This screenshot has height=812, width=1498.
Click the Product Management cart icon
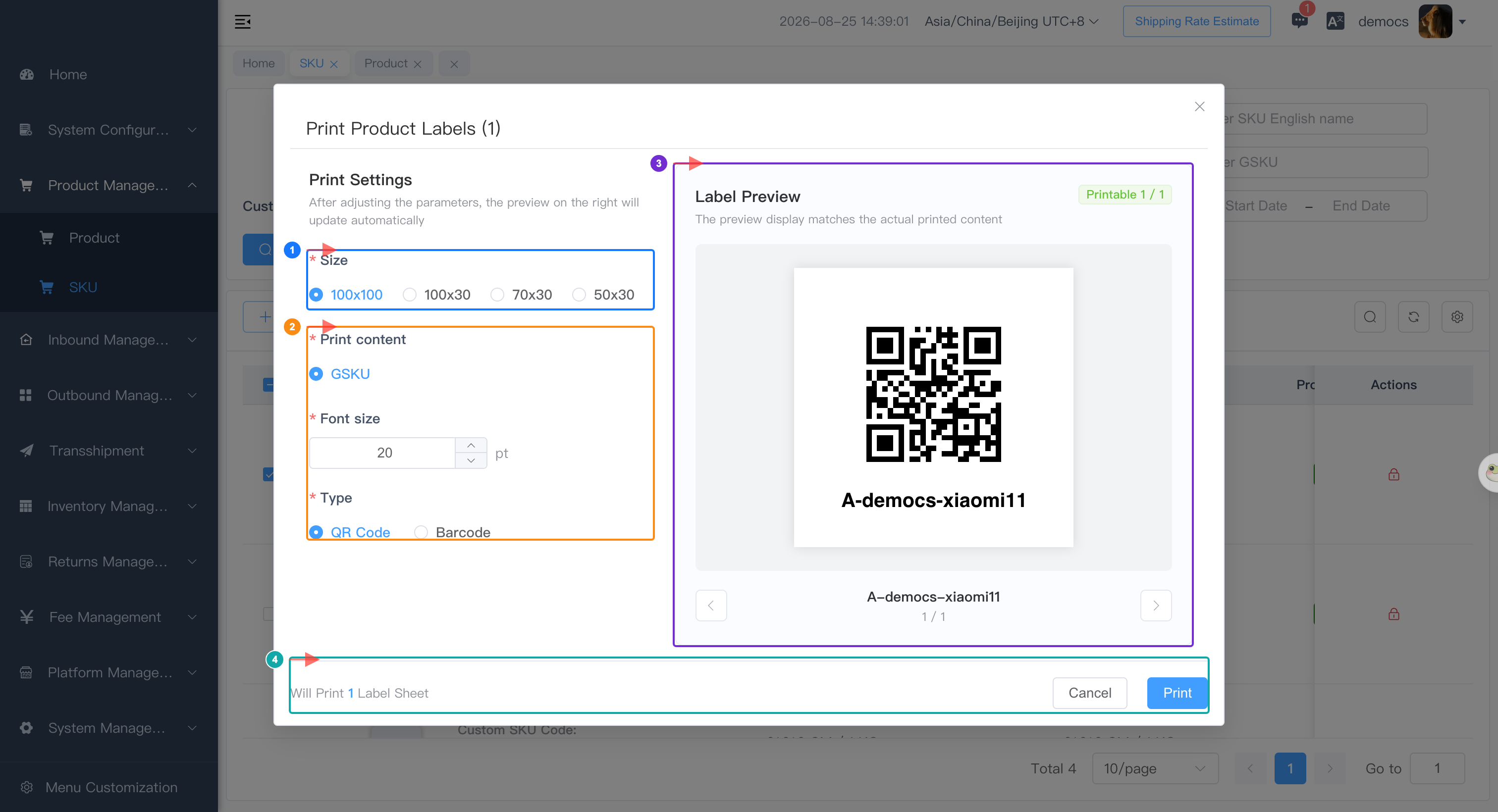tap(26, 185)
